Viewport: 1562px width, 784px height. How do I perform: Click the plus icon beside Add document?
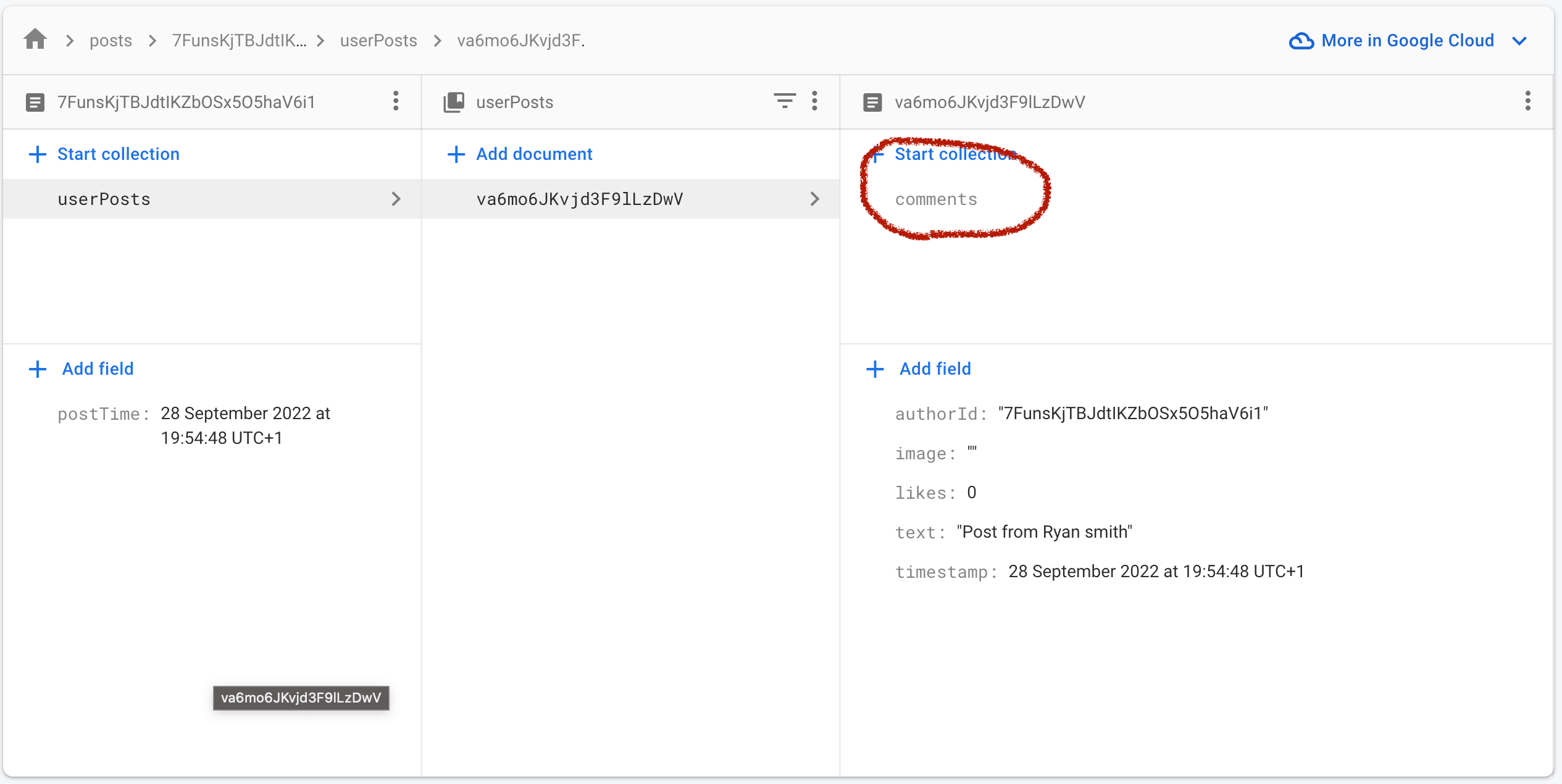click(456, 154)
